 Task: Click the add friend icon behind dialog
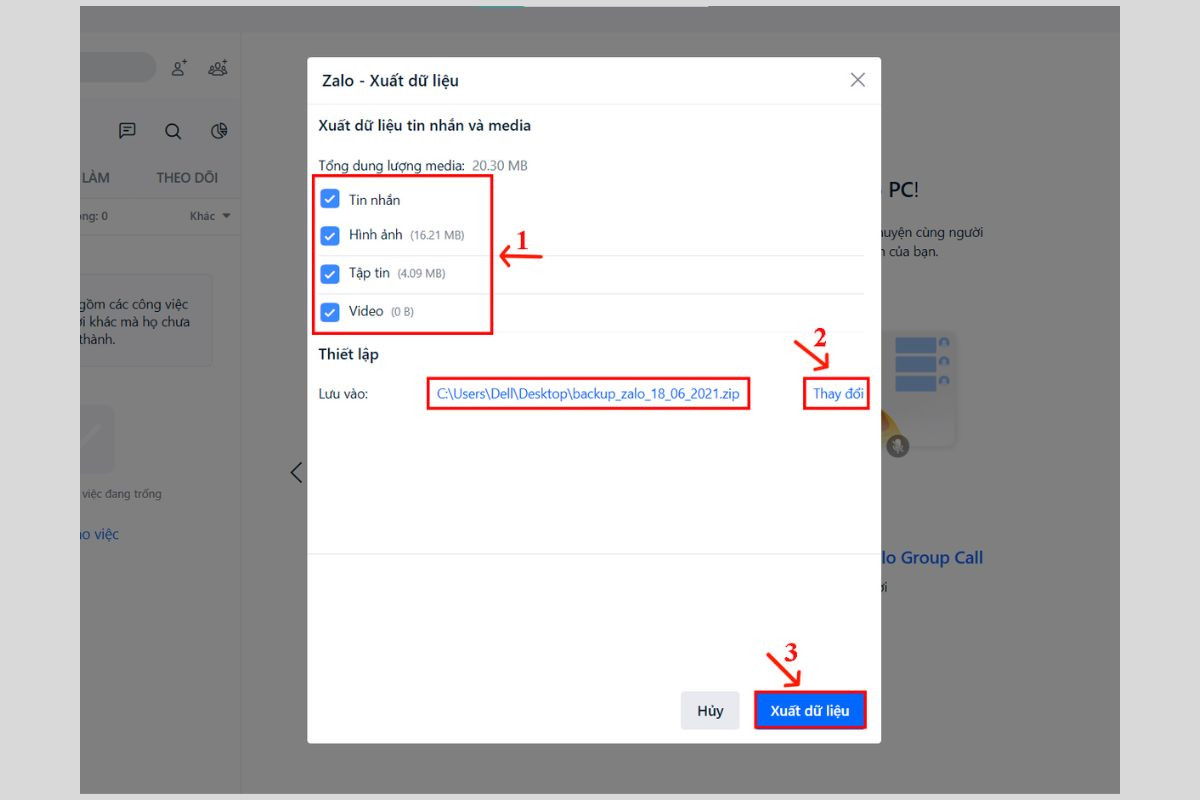coord(179,68)
